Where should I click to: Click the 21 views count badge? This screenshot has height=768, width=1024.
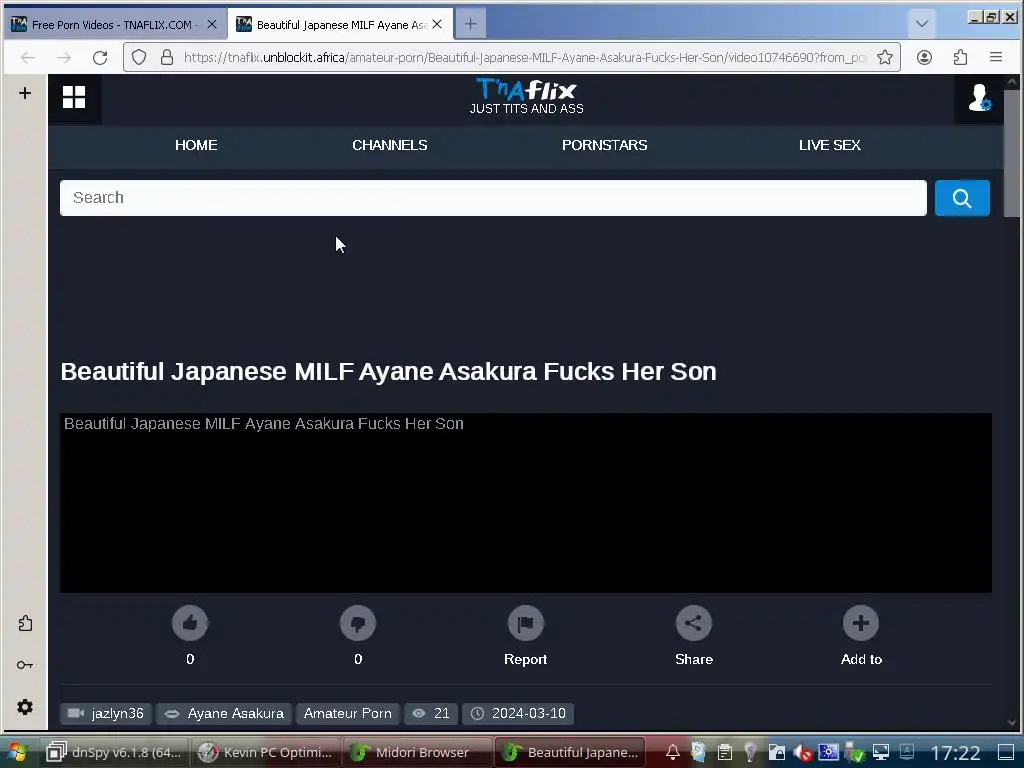431,713
